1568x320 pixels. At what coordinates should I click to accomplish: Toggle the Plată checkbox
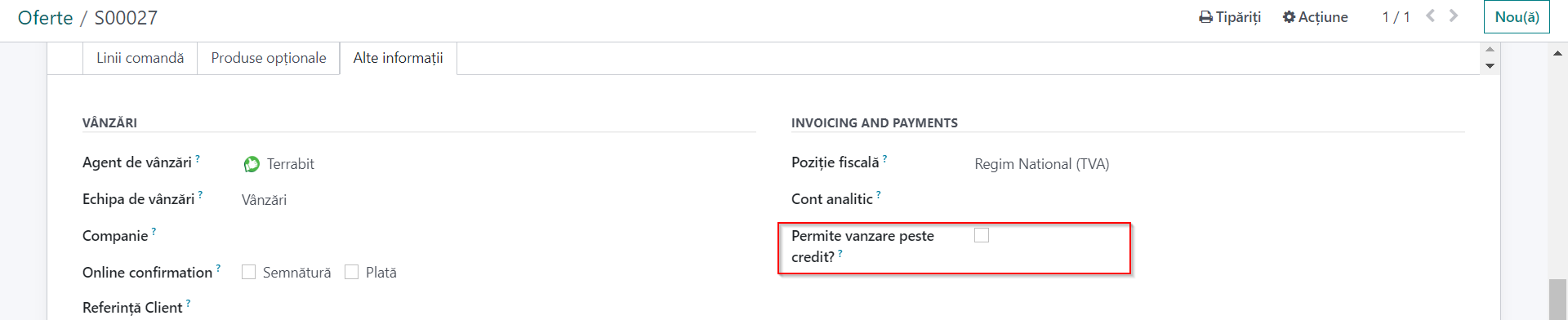(352, 272)
